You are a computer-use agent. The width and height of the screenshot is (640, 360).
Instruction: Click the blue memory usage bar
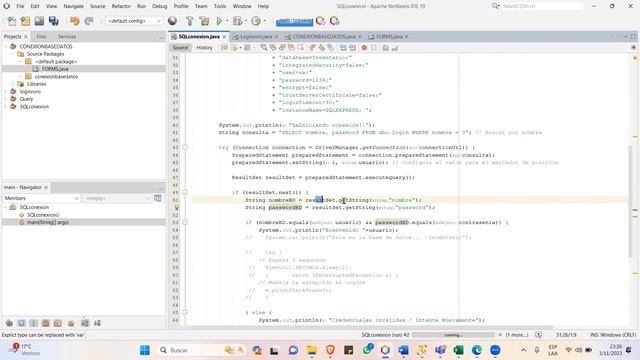tap(294, 21)
